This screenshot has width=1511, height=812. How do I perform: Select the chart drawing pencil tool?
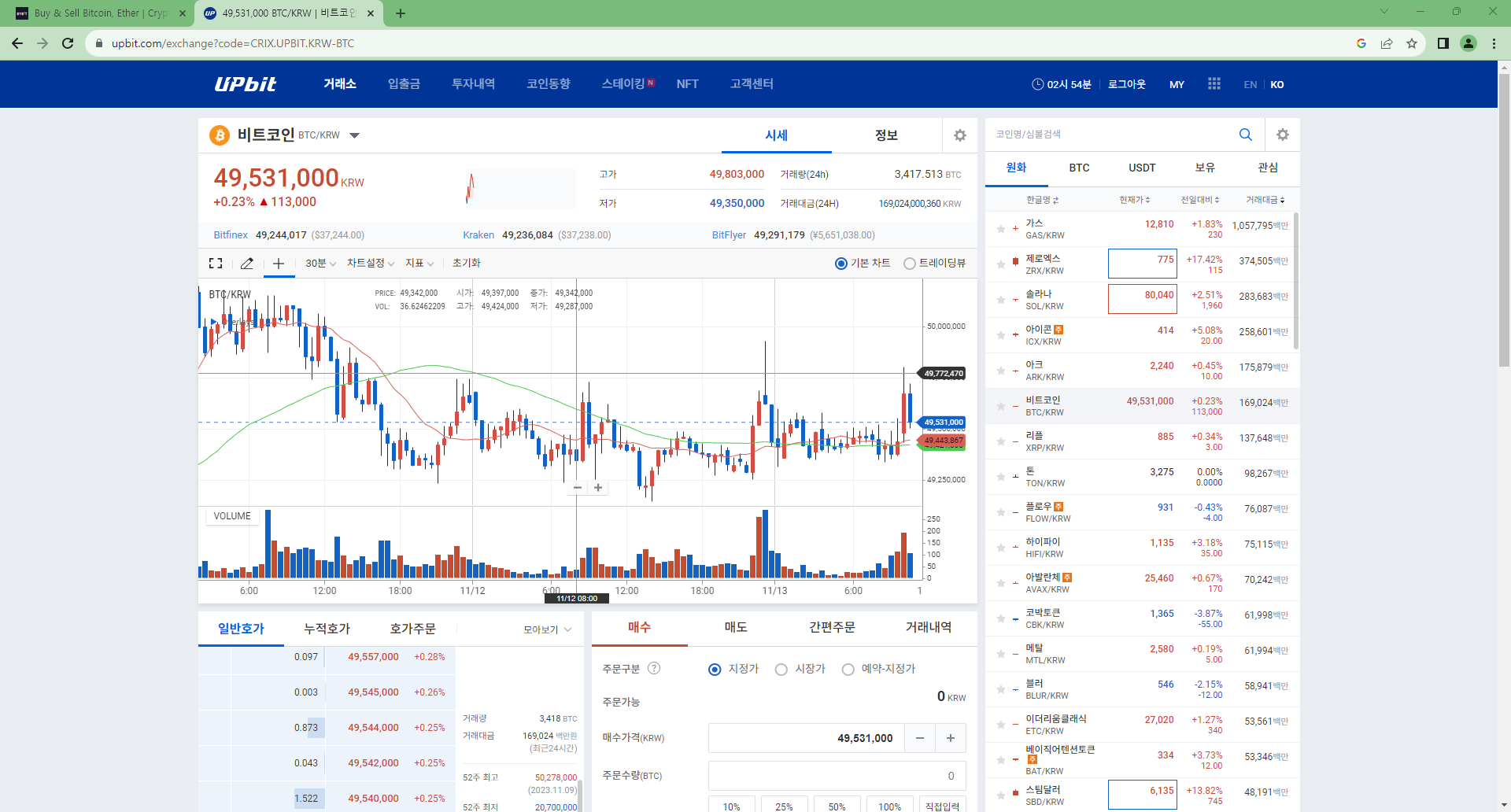point(246,263)
